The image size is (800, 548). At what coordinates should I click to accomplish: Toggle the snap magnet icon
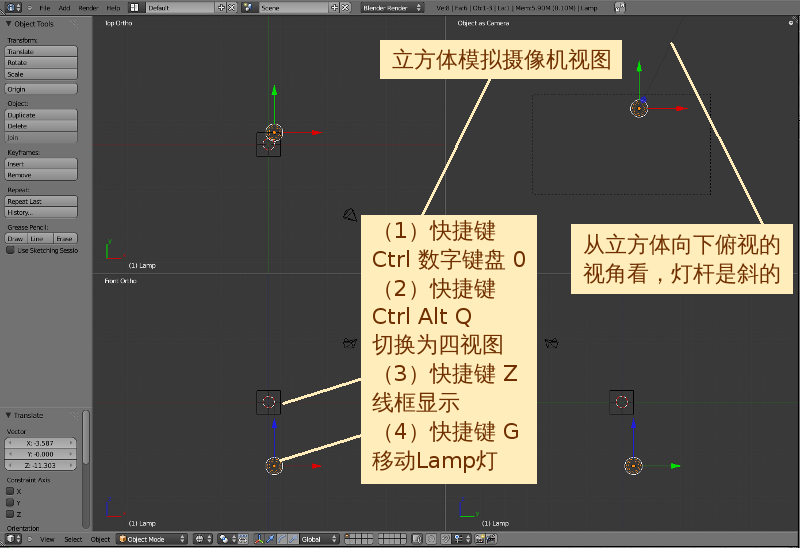[445, 539]
